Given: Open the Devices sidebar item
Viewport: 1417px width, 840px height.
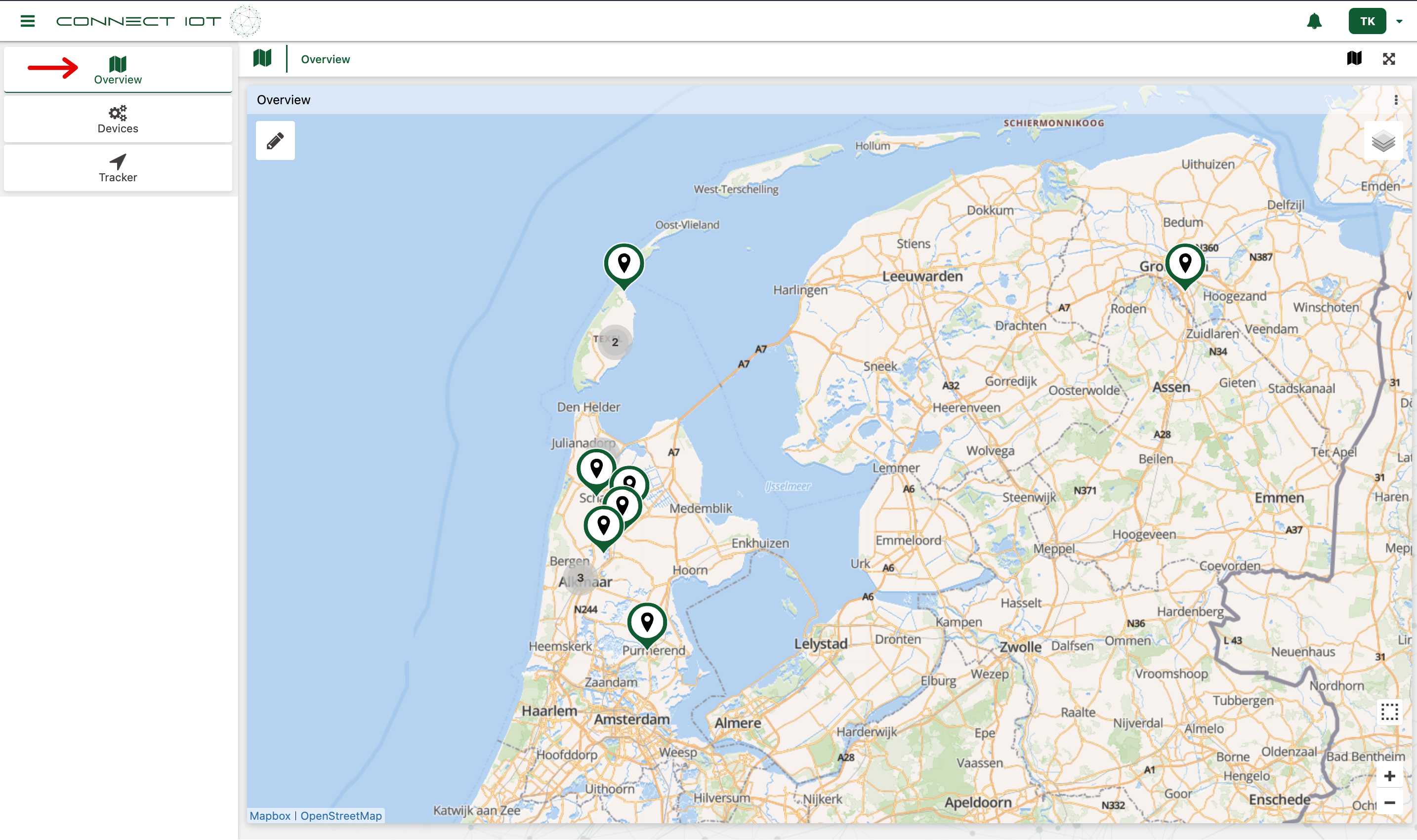Looking at the screenshot, I should point(118,120).
